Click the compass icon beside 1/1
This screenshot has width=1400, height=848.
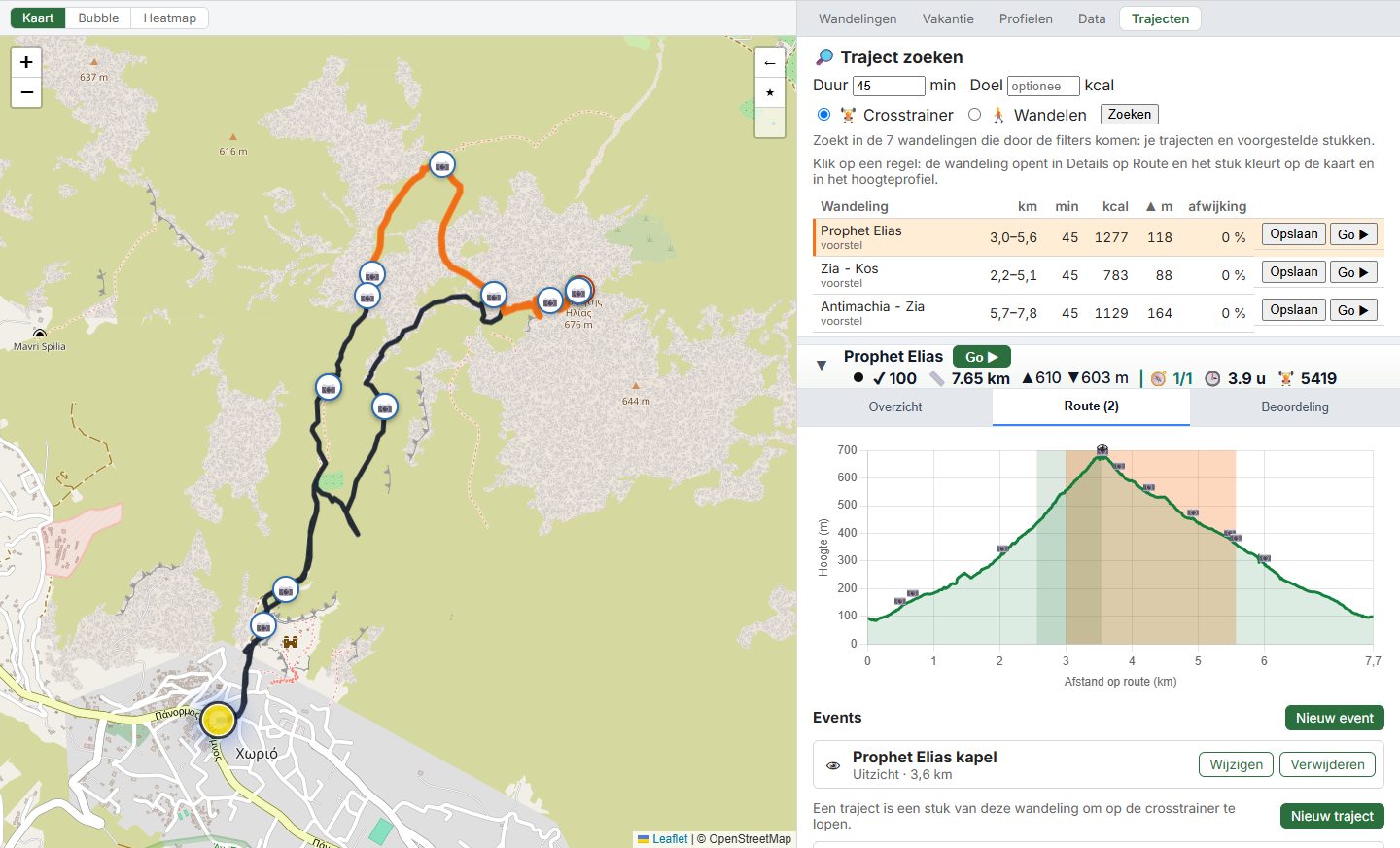[x=1158, y=378]
